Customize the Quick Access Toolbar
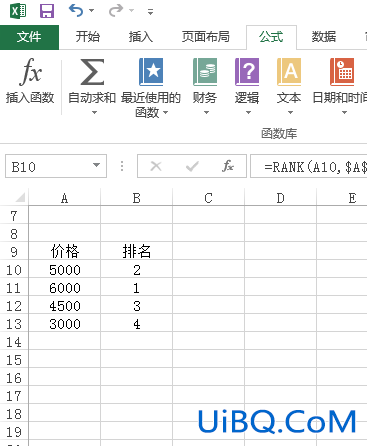 [151, 12]
